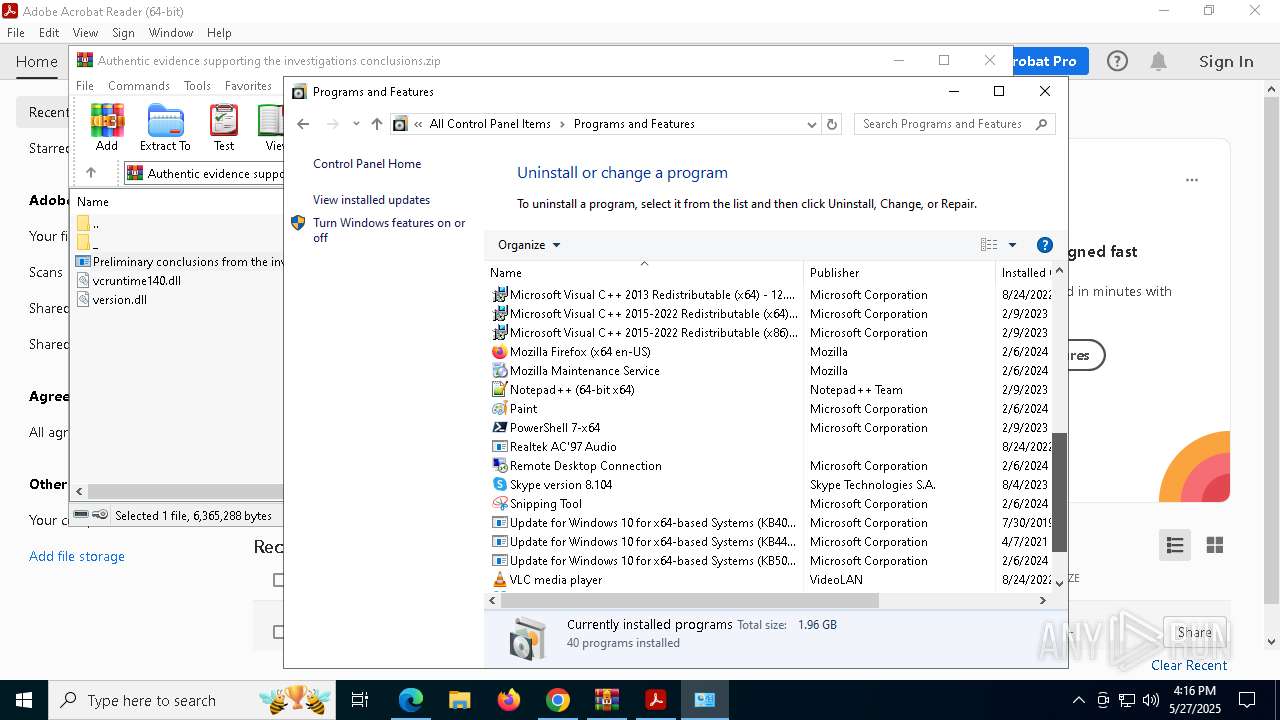Open the Favorites menu in WinRAR
1280x720 pixels.
[248, 86]
